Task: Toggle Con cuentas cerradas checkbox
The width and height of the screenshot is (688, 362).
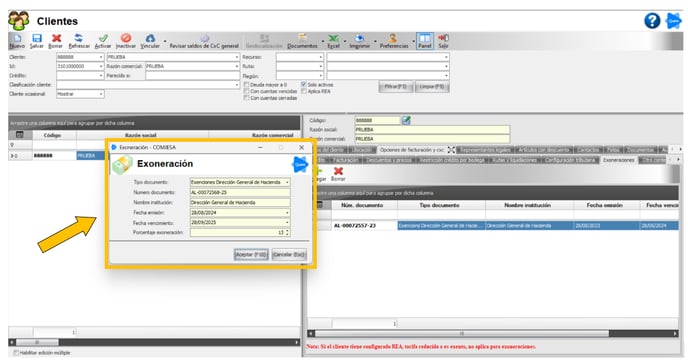Action: (x=247, y=98)
